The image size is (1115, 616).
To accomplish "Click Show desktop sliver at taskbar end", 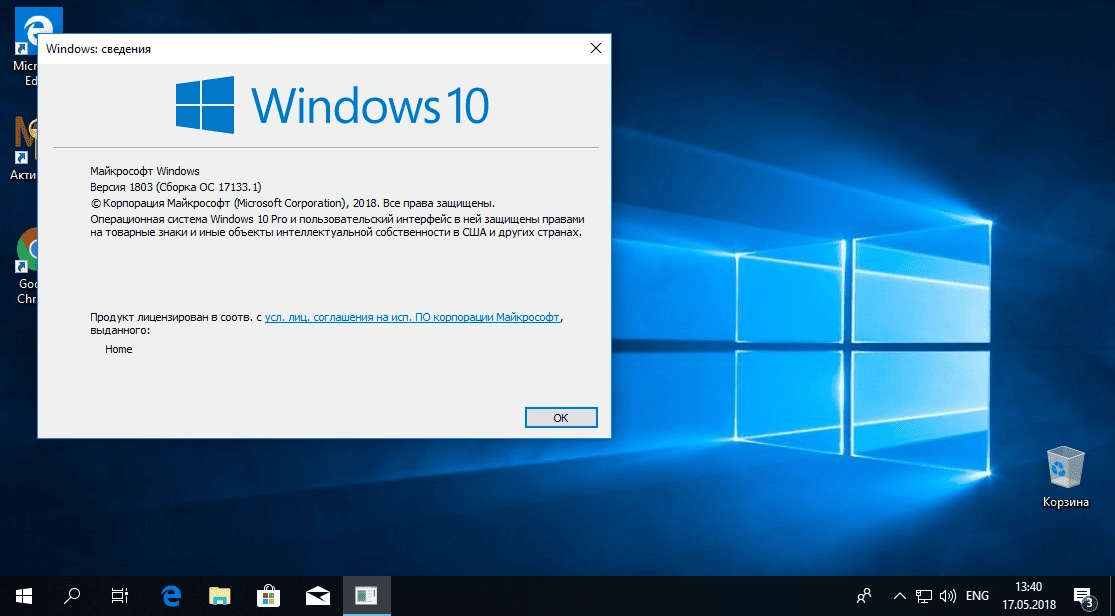I will (1112, 596).
